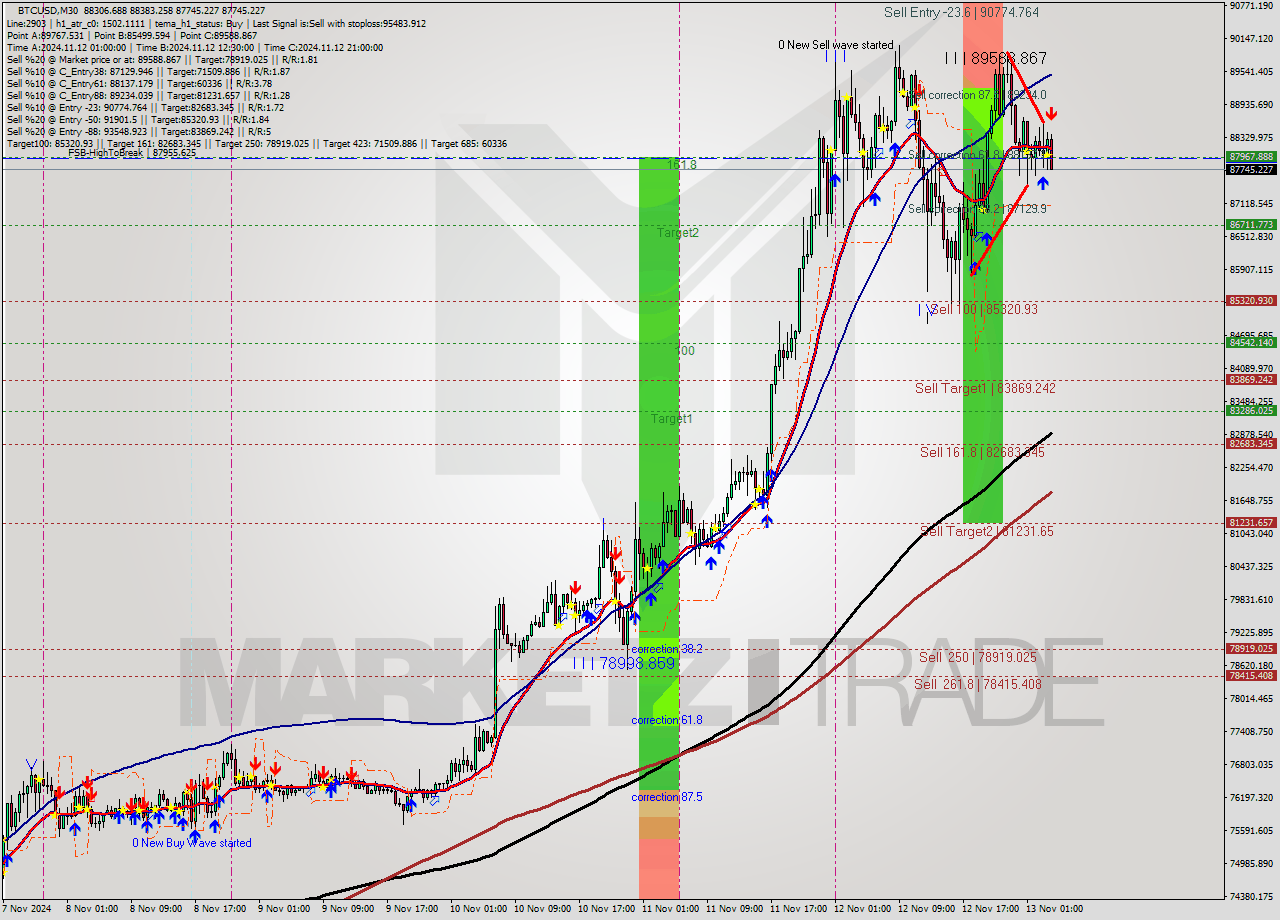Image resolution: width=1280 pixels, height=920 pixels.
Task: Select the 'correction 87.5' label
Action: 667,797
